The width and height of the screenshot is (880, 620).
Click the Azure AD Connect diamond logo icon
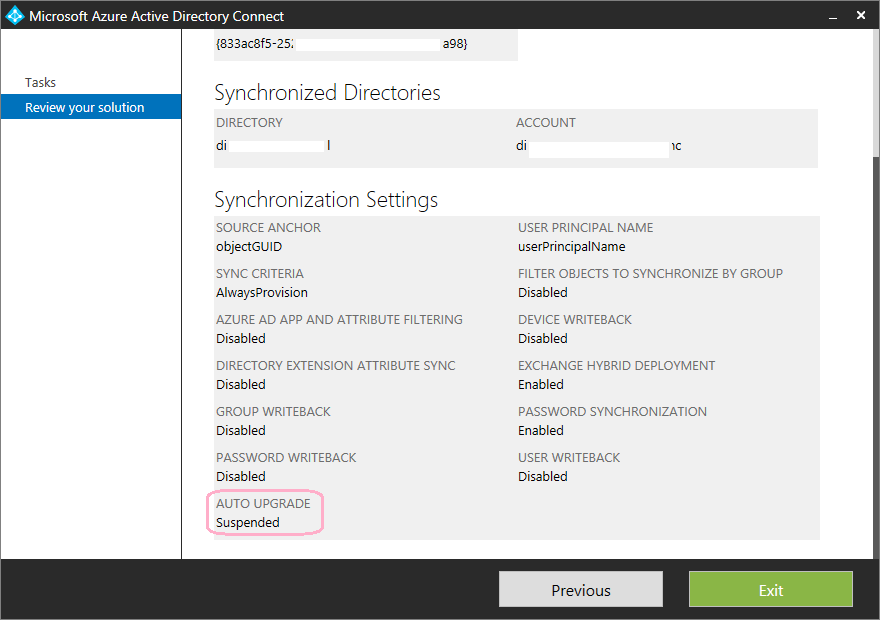tap(14, 15)
